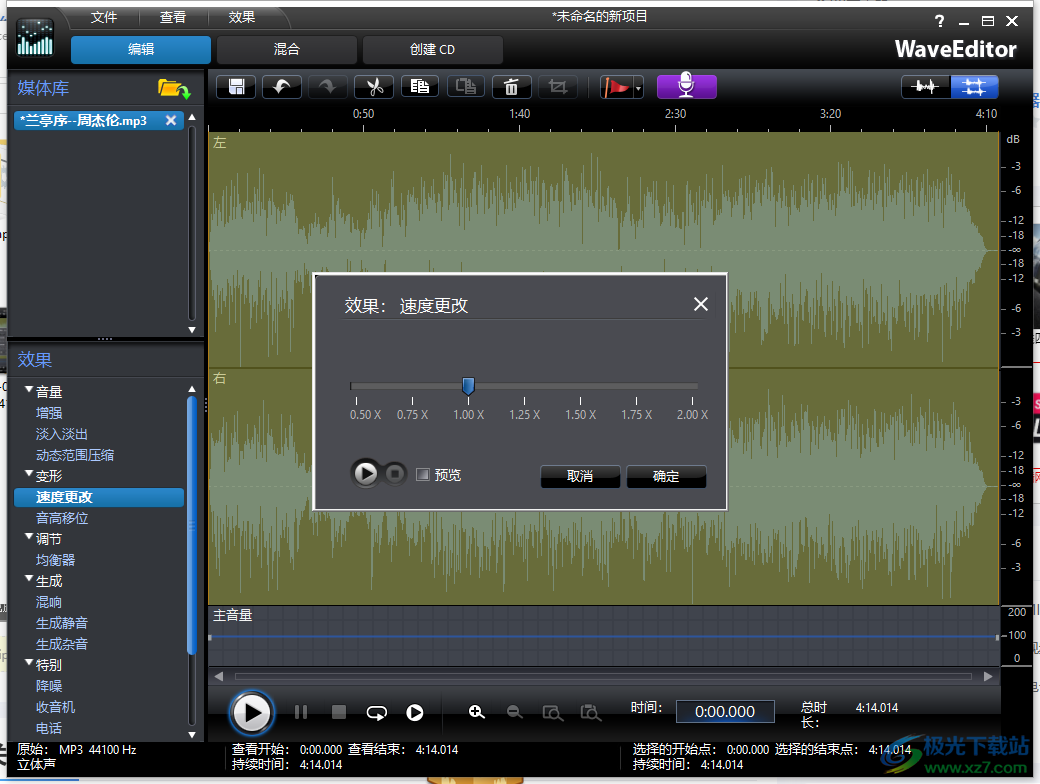Select the Cut (scissors) tool
The width and height of the screenshot is (1040, 784).
click(373, 87)
